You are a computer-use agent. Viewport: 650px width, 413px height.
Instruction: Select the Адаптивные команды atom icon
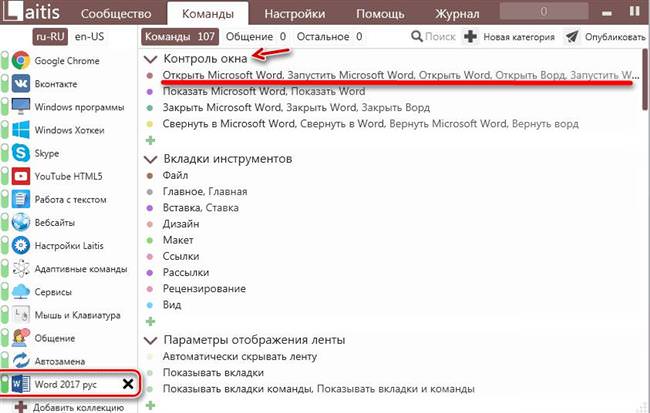point(21,269)
